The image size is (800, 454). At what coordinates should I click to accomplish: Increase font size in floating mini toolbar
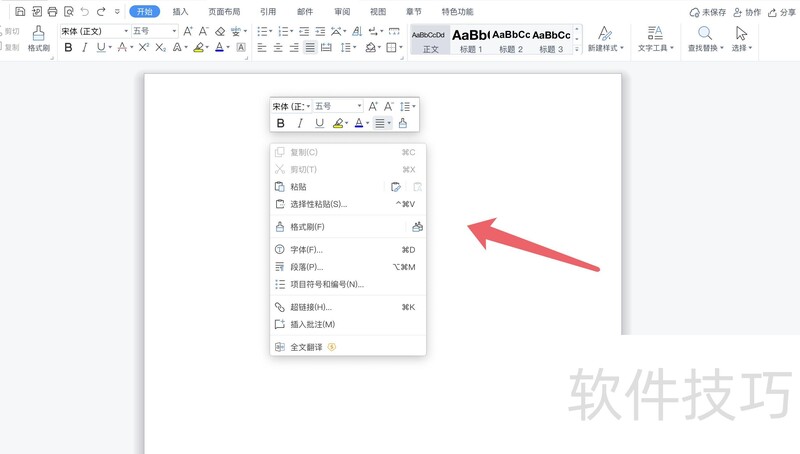[x=373, y=106]
